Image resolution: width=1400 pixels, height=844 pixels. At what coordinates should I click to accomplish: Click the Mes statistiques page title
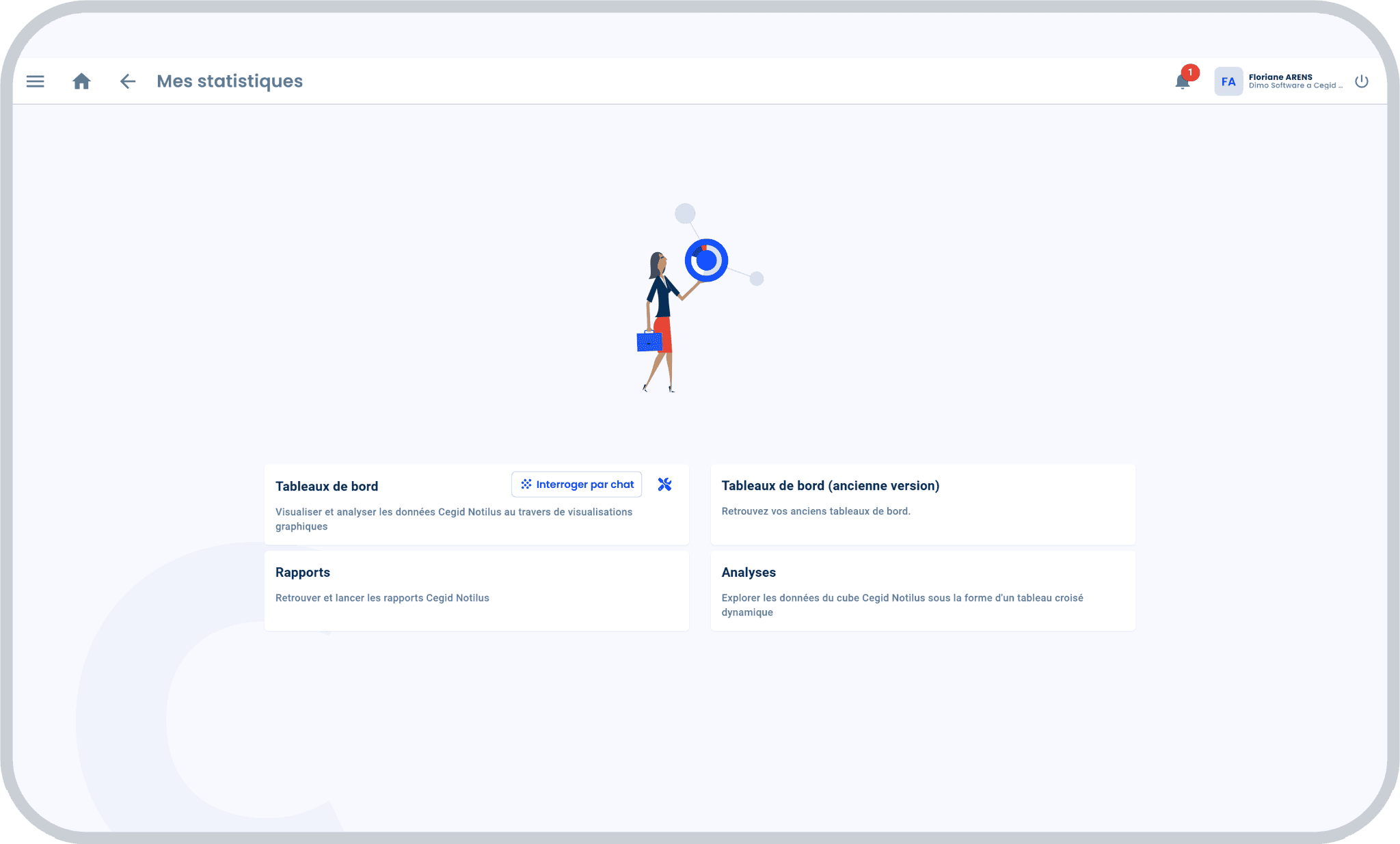(230, 81)
